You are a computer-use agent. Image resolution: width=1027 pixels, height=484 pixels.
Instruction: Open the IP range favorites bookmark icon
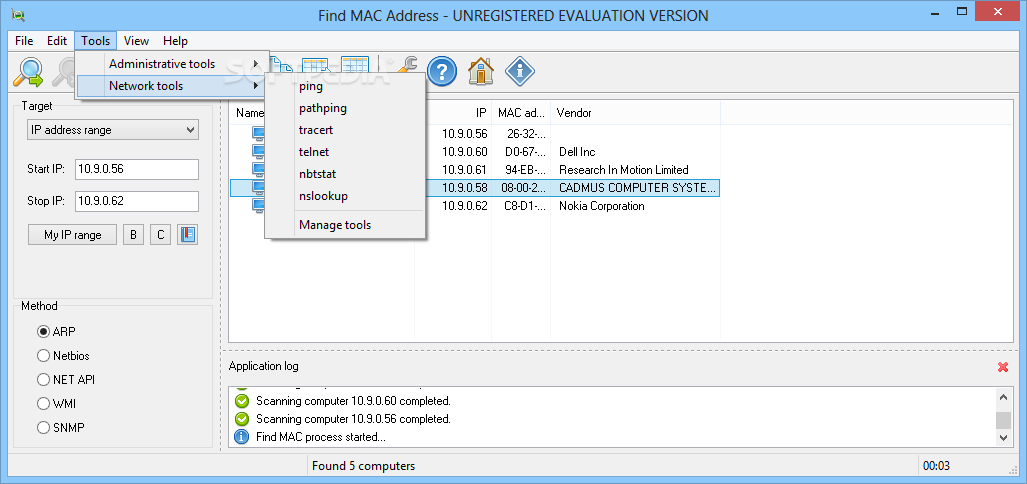(x=187, y=234)
